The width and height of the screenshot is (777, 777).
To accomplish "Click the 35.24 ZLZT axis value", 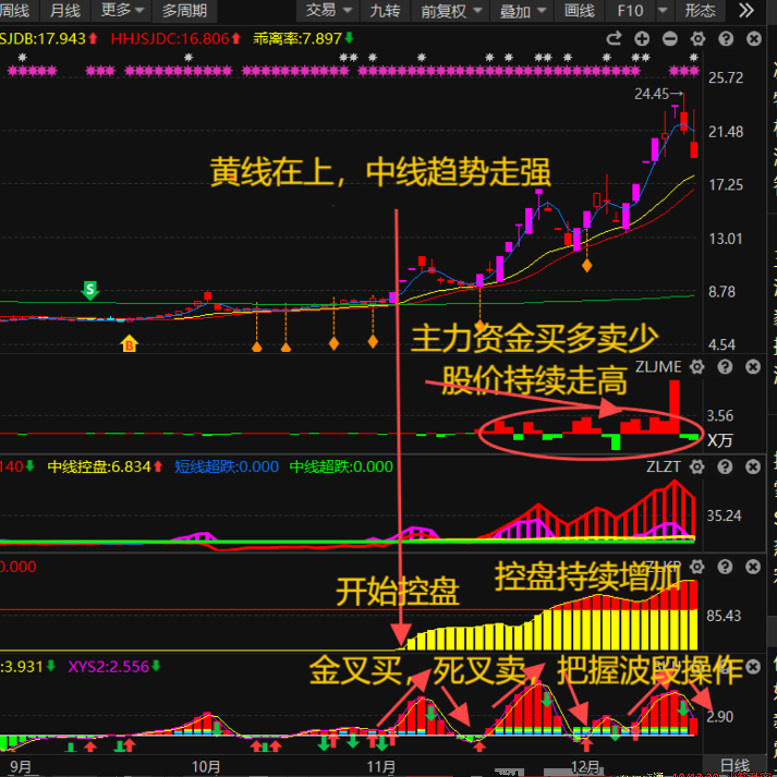I will [x=723, y=516].
